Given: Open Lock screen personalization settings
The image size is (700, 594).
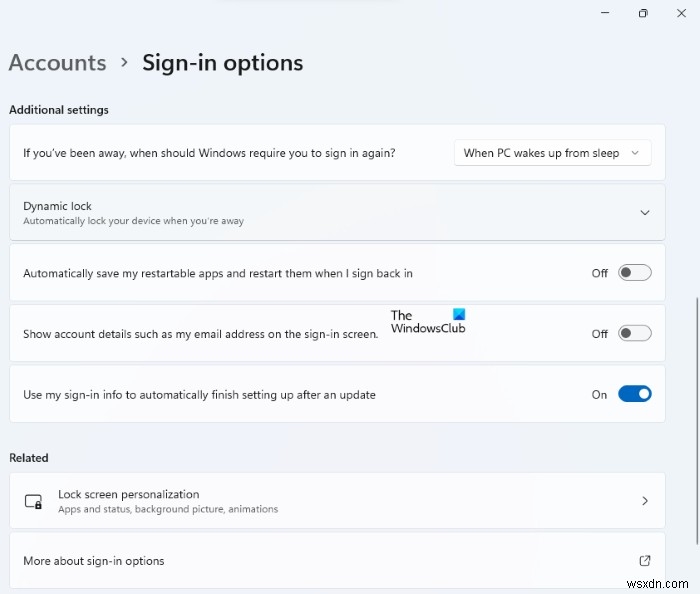Looking at the screenshot, I should tap(337, 501).
